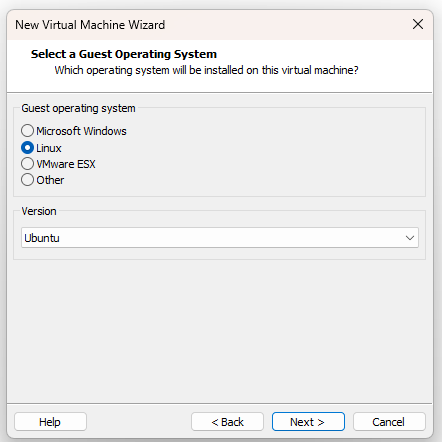
Task: Open wizard Help button
Action: point(50,422)
